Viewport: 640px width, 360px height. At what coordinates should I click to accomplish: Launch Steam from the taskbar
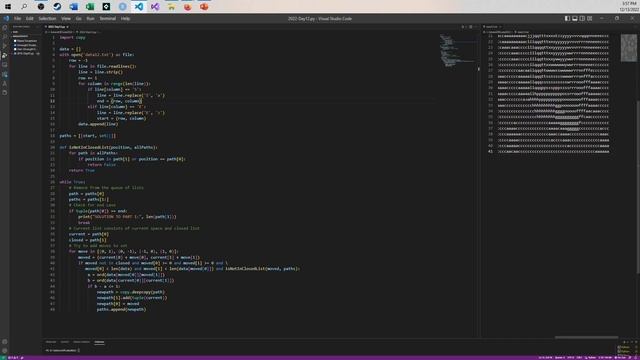(x=57, y=7)
